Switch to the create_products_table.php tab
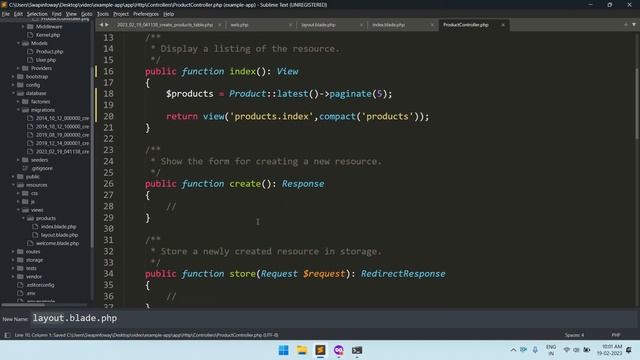The height and width of the screenshot is (360, 640). [x=165, y=25]
